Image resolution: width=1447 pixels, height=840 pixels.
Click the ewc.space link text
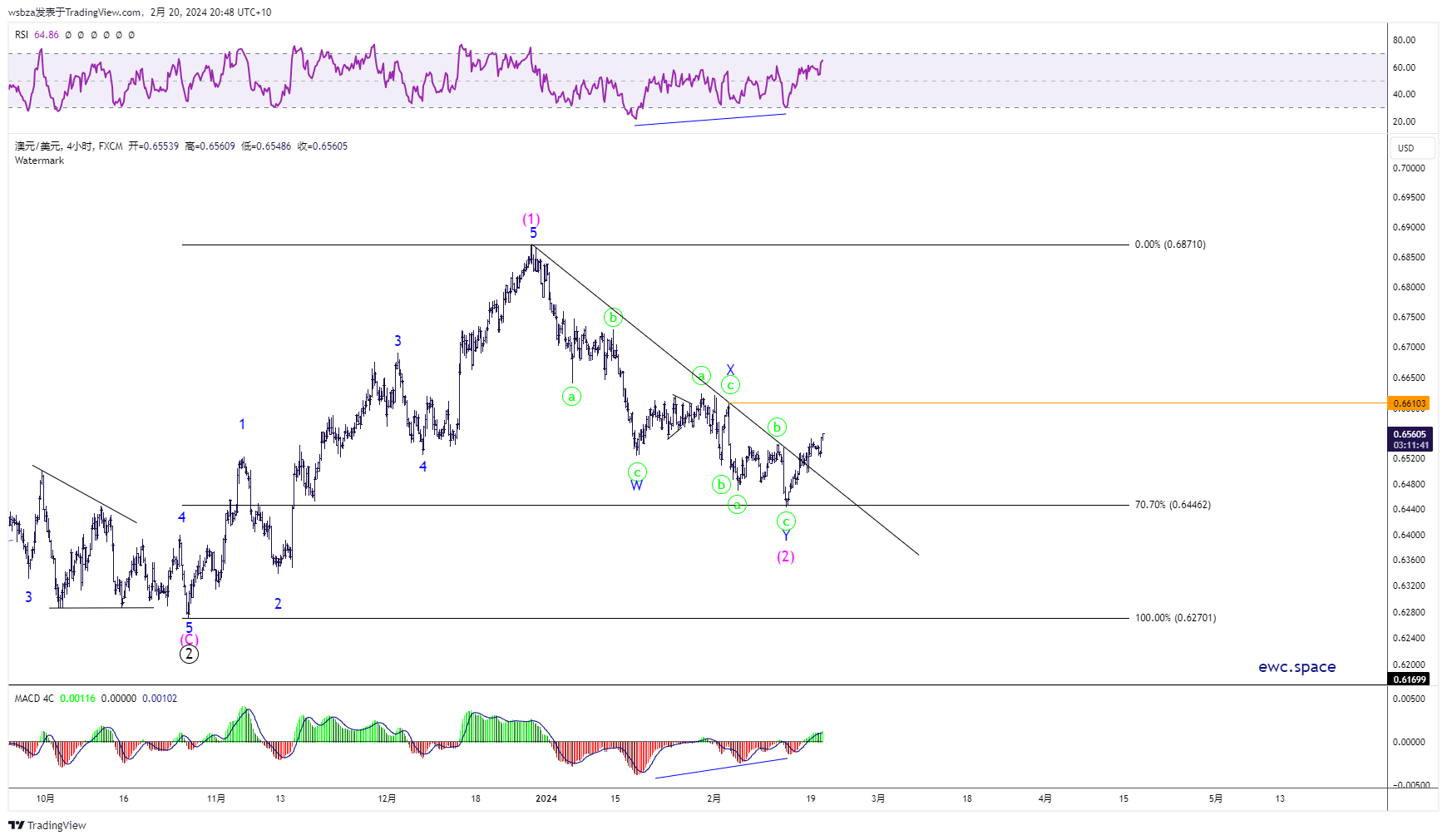pyautogui.click(x=1296, y=667)
